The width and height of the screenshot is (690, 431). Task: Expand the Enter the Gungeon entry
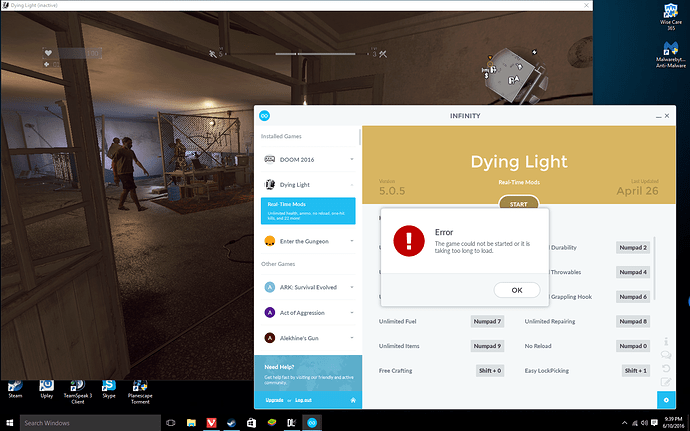click(x=351, y=241)
